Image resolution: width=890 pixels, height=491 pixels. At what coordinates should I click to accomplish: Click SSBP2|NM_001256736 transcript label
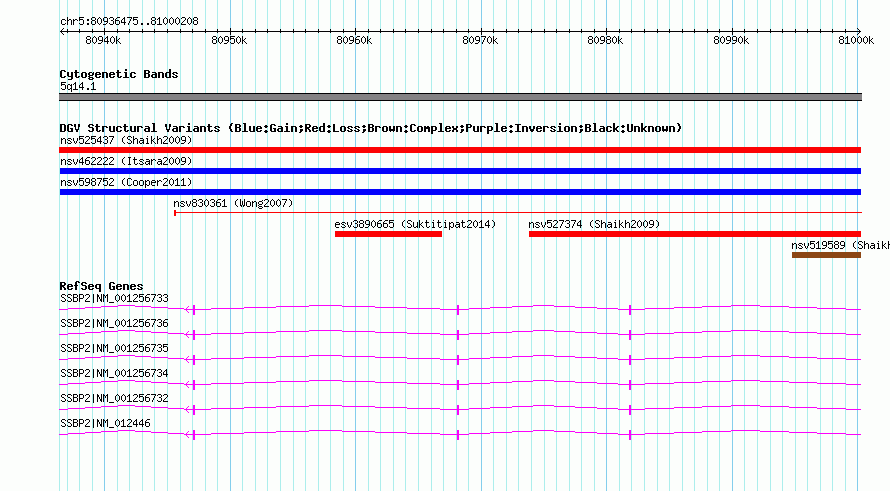(x=114, y=323)
